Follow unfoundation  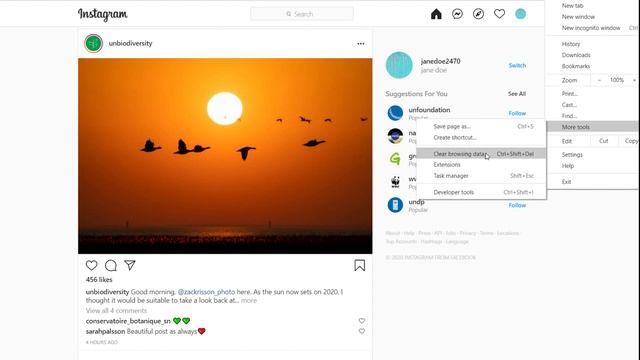coord(517,113)
